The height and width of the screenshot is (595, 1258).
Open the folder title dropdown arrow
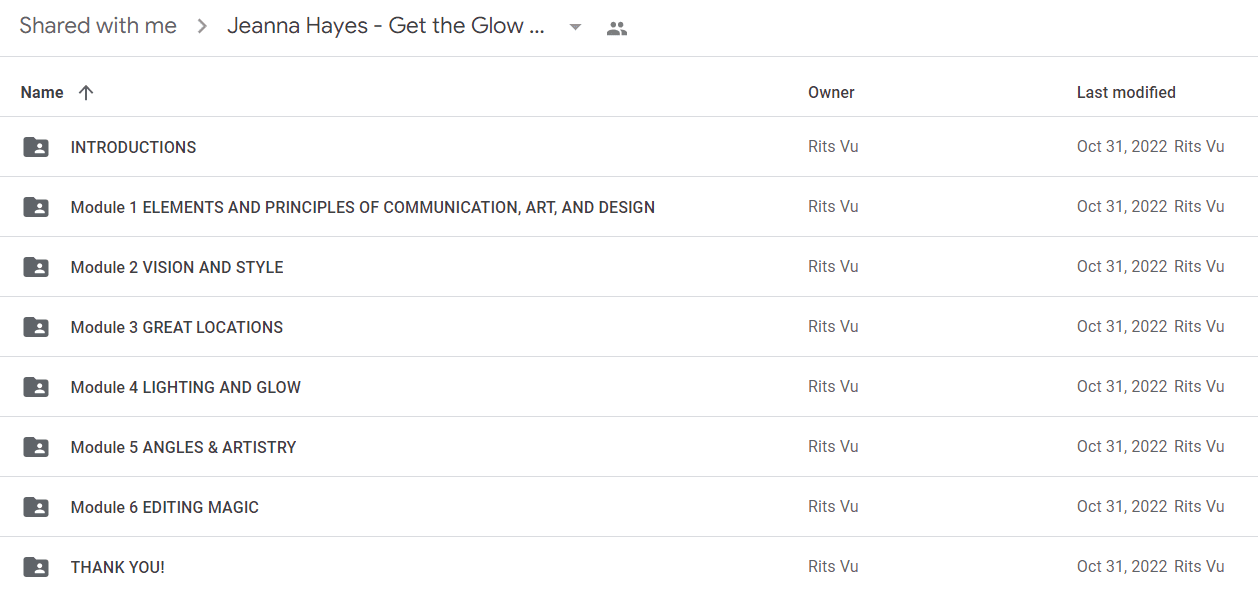tap(575, 28)
